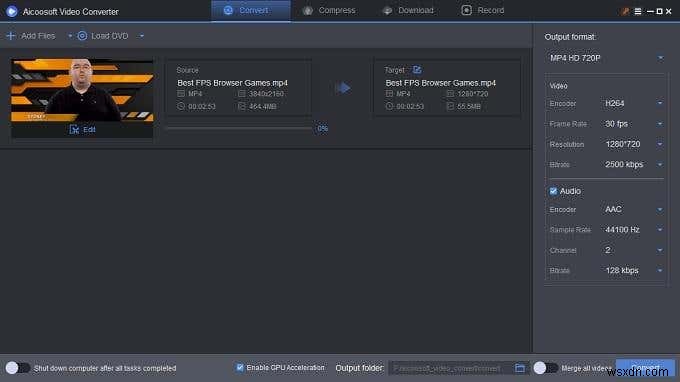Click the source MP4 format icon
The height and width of the screenshot is (382, 680).
[181, 94]
